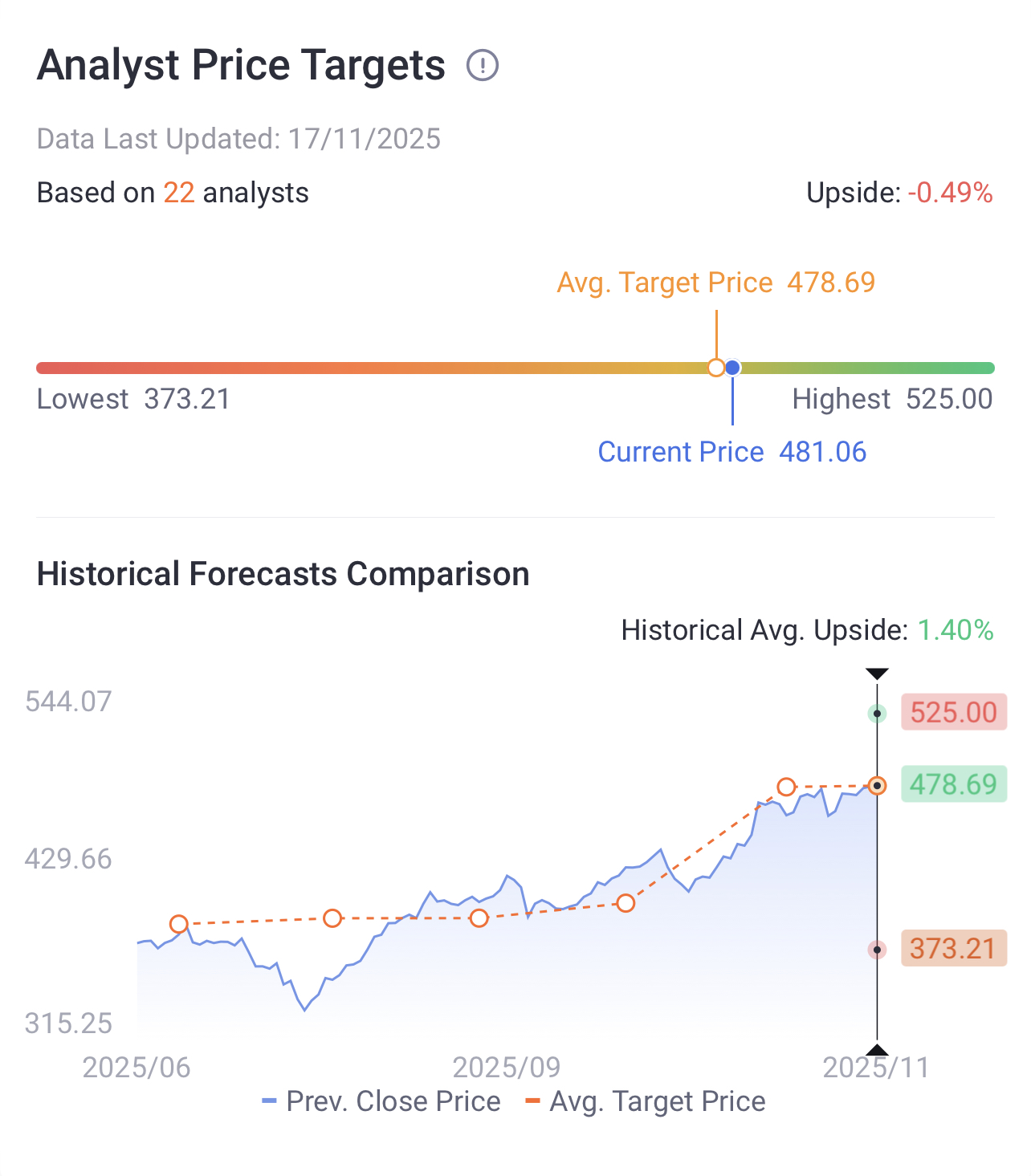This screenshot has height=1176, width=1031.
Task: Click the lowest target dot on chart cursor
Action: [x=877, y=950]
